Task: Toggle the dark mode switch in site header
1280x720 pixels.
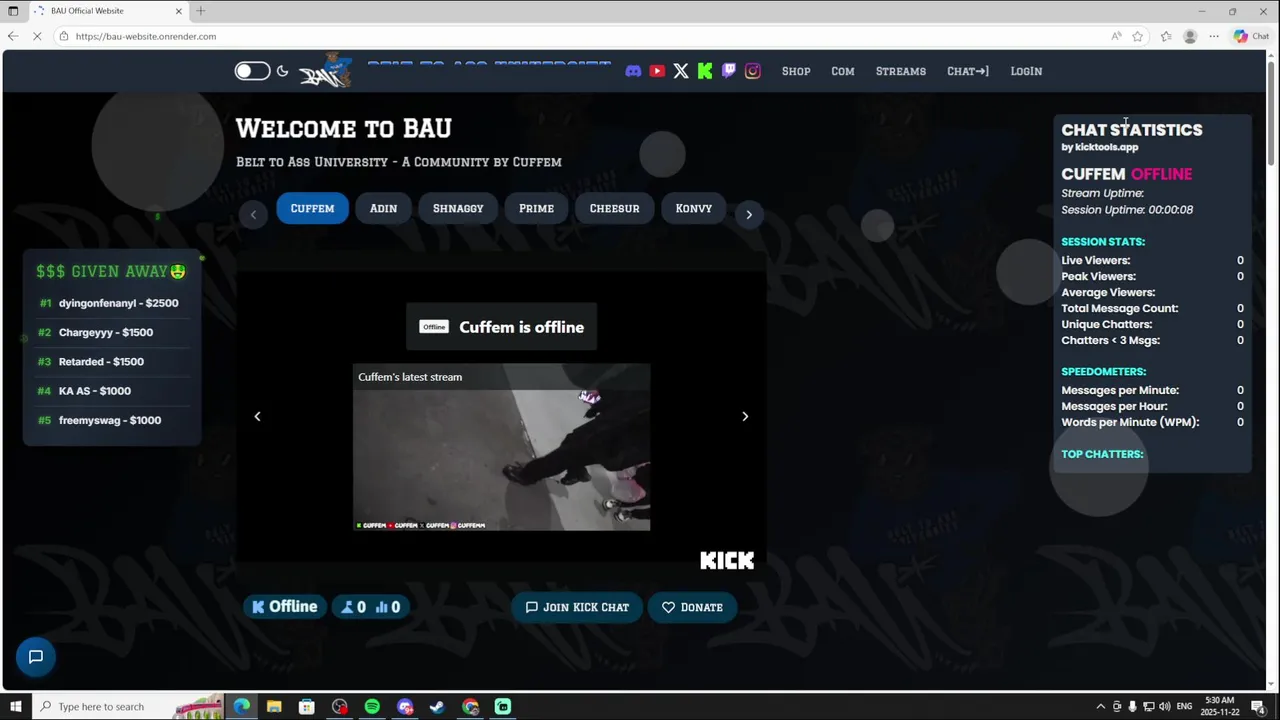Action: point(252,71)
